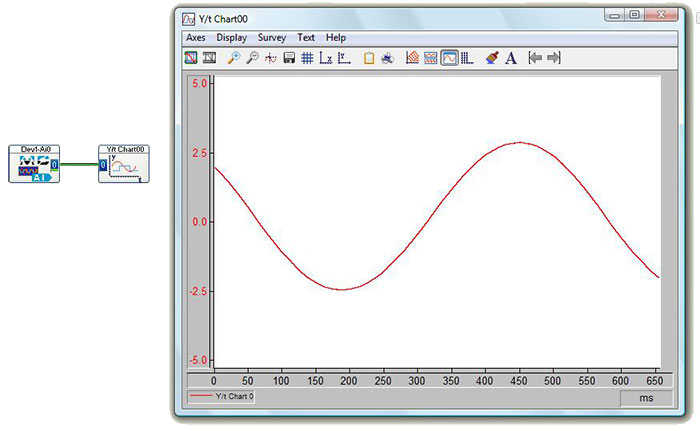Click the Y/t Chart 0 legend entry
The height and width of the screenshot is (431, 700).
221,396
